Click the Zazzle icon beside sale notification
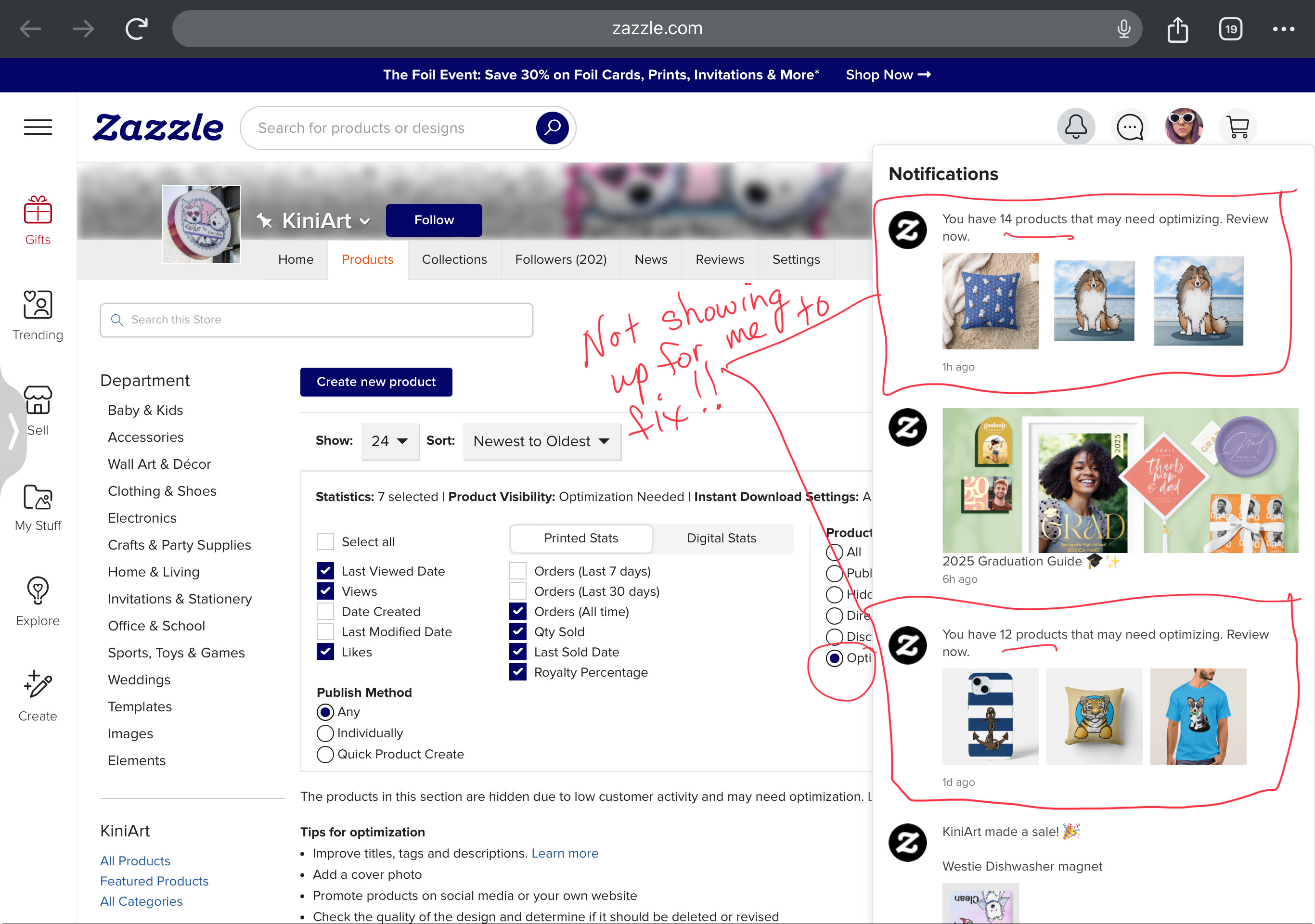Screen dimensions: 1315x924 [907, 842]
